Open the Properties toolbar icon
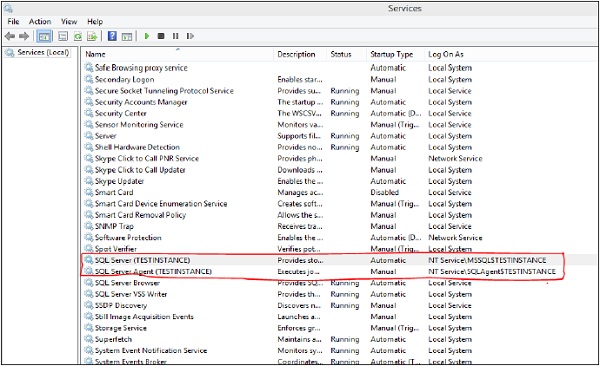600x366 pixels. [x=63, y=36]
